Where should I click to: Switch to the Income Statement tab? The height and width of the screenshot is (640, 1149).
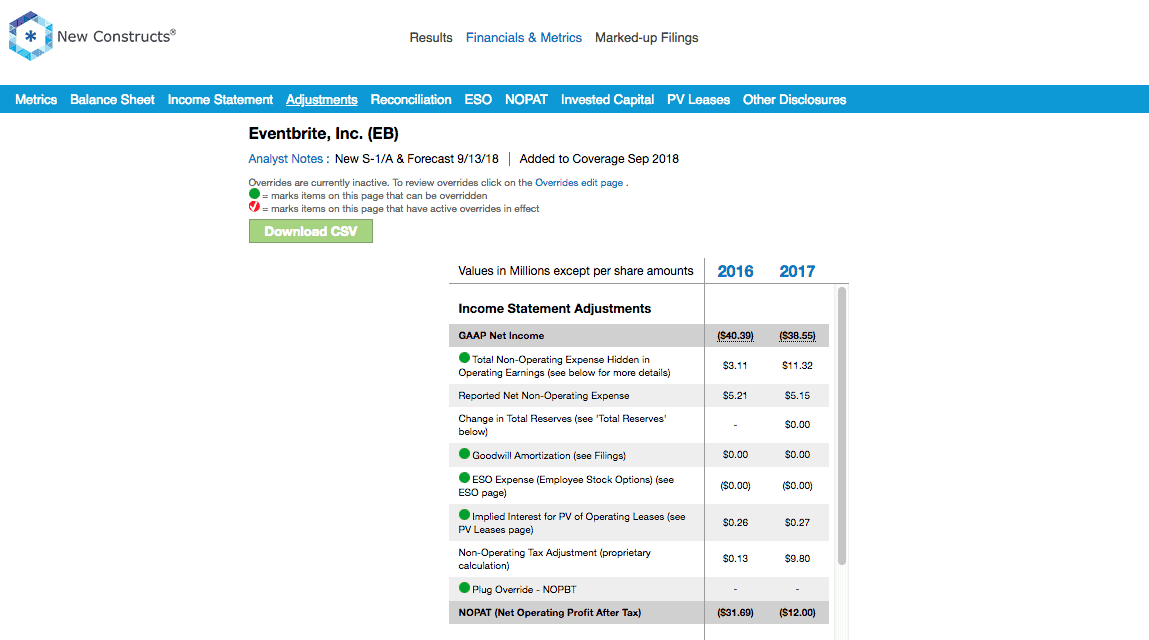pos(220,100)
